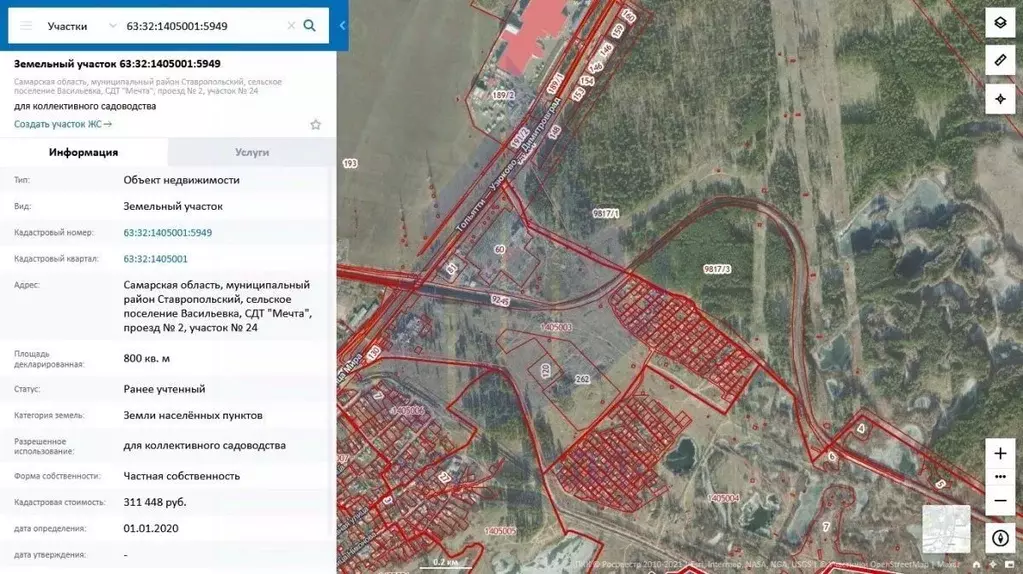The height and width of the screenshot is (574, 1023).
Task: Switch to the Услуги tab
Action: (x=252, y=153)
